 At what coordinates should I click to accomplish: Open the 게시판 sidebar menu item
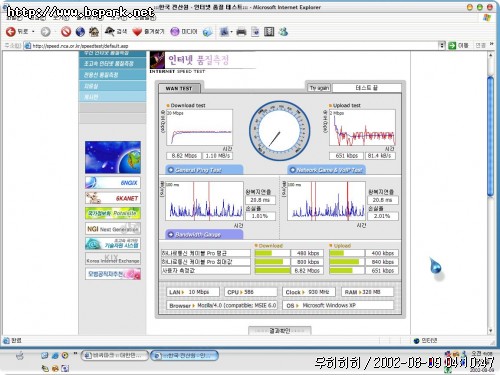(112, 97)
